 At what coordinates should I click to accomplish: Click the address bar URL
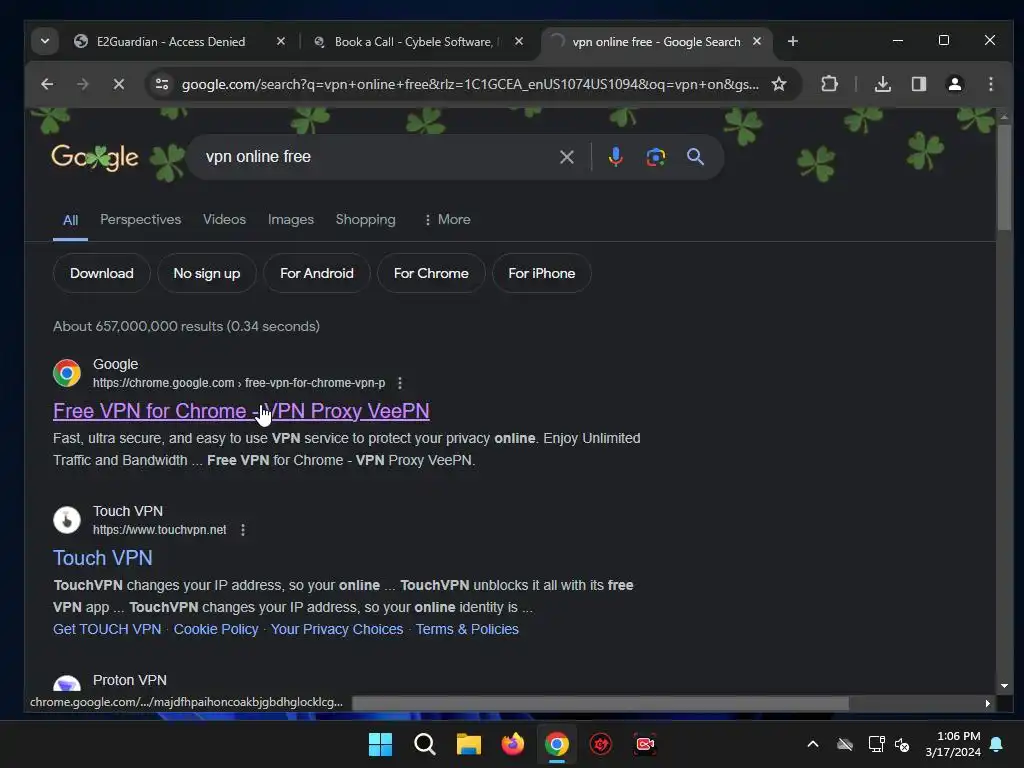click(470, 84)
